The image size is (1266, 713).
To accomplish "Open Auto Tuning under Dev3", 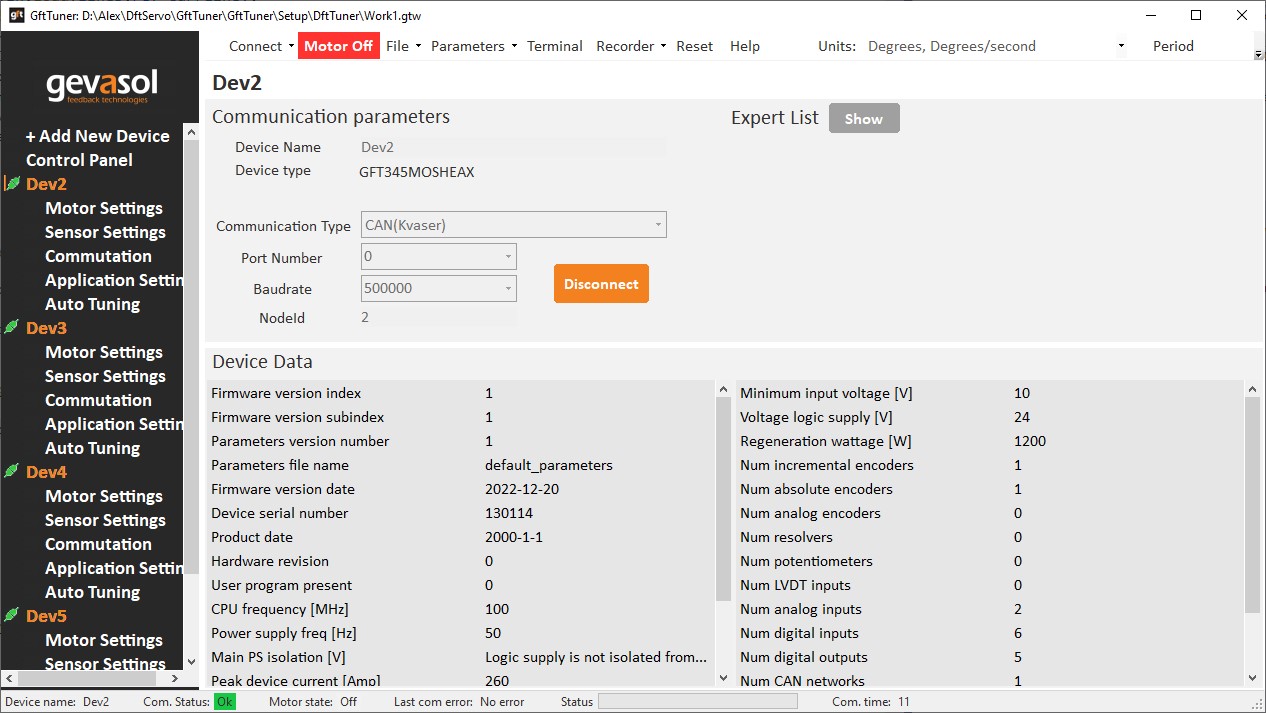I will 92,448.
